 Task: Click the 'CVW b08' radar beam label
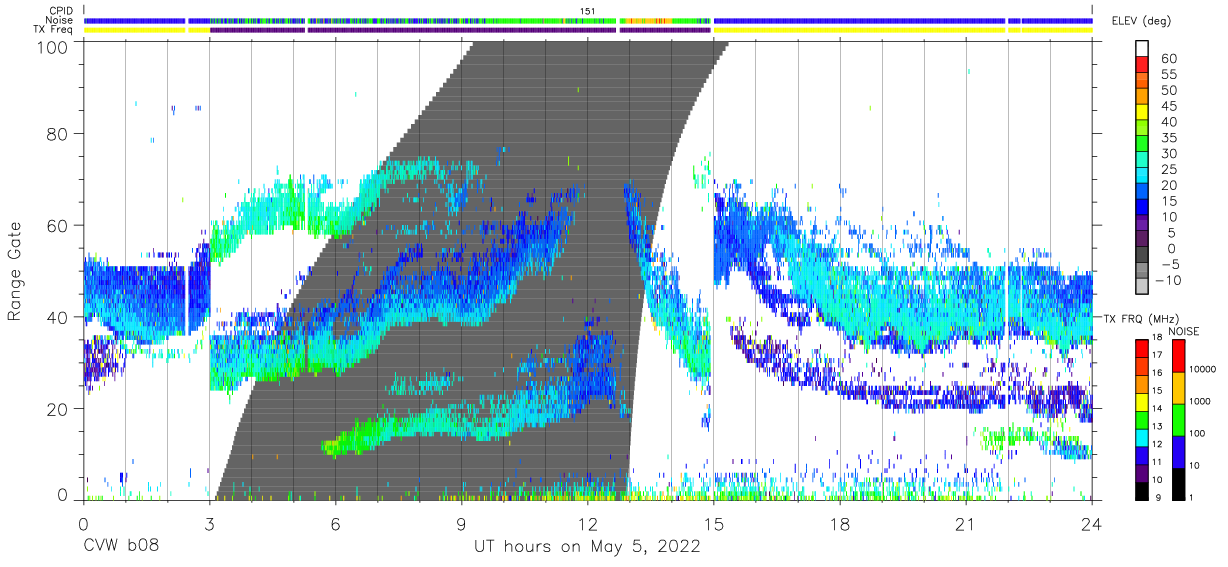point(121,547)
